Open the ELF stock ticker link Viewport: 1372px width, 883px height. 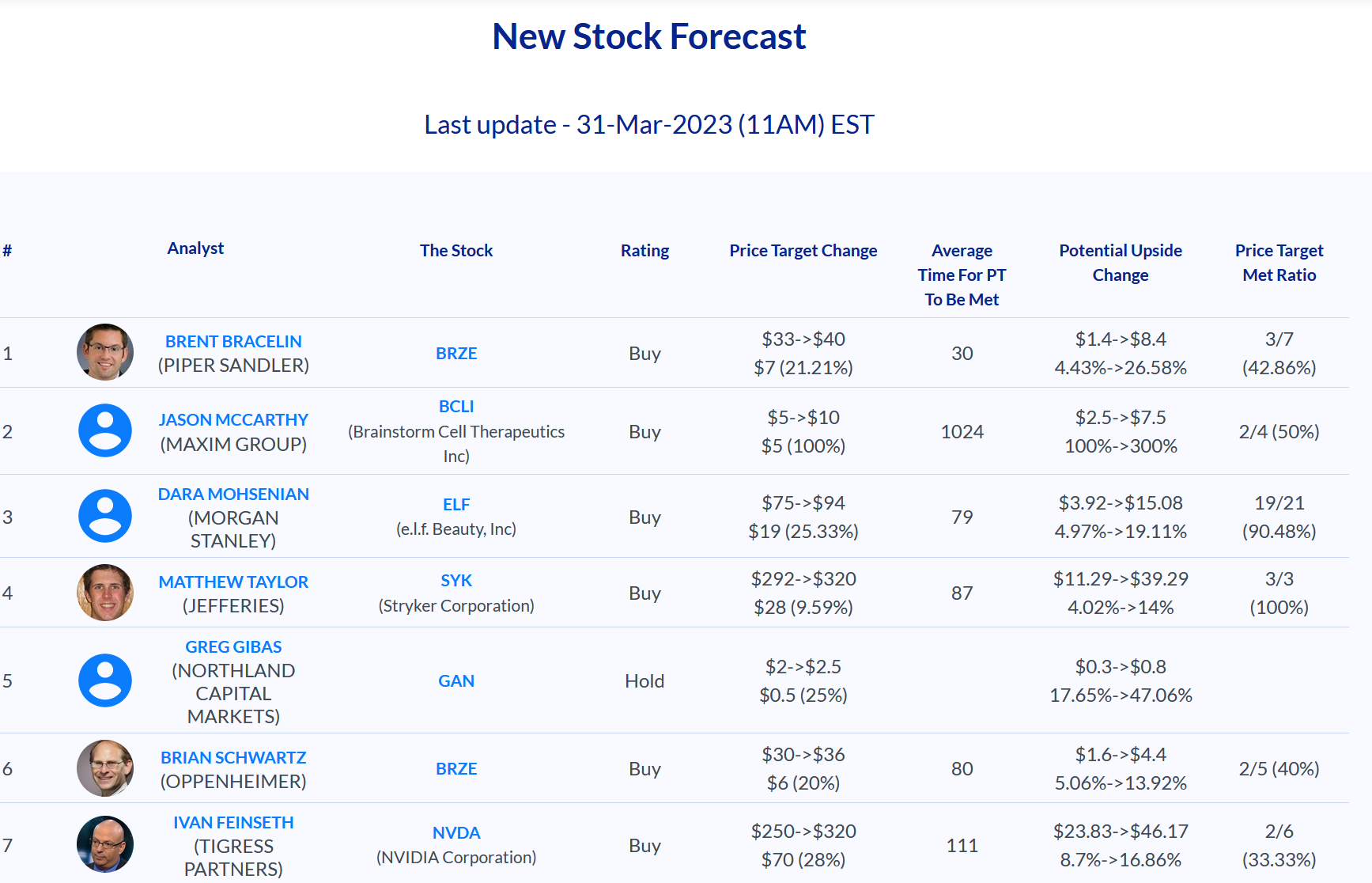tap(456, 504)
